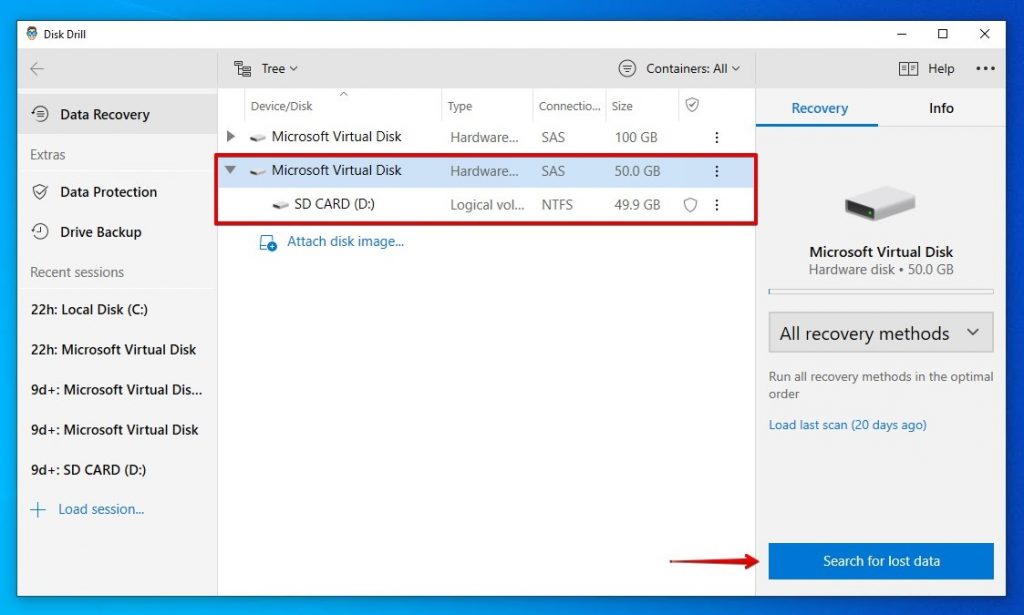Click the Search for lost data button
The image size is (1024, 615).
pos(880,561)
